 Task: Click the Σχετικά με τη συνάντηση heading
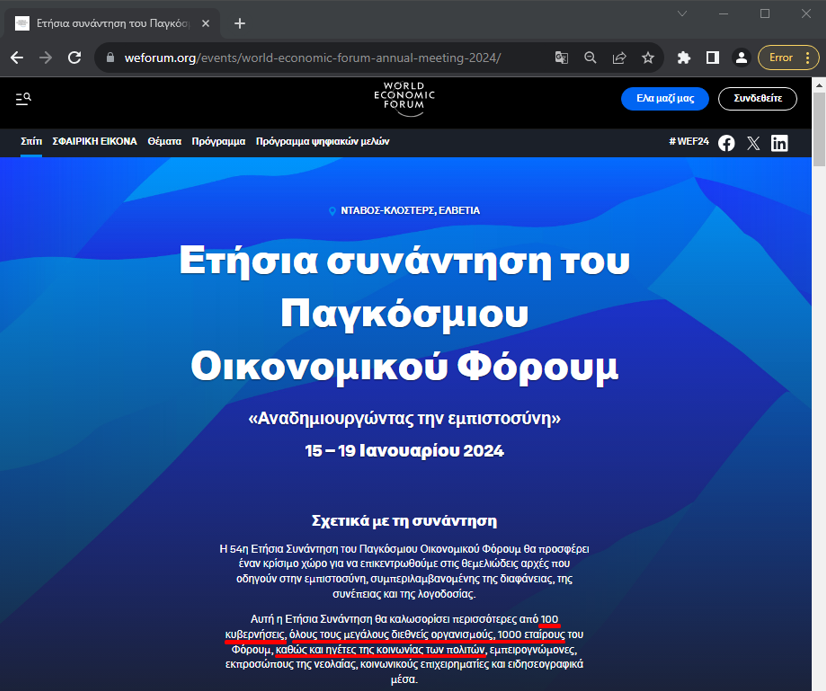pos(404,521)
